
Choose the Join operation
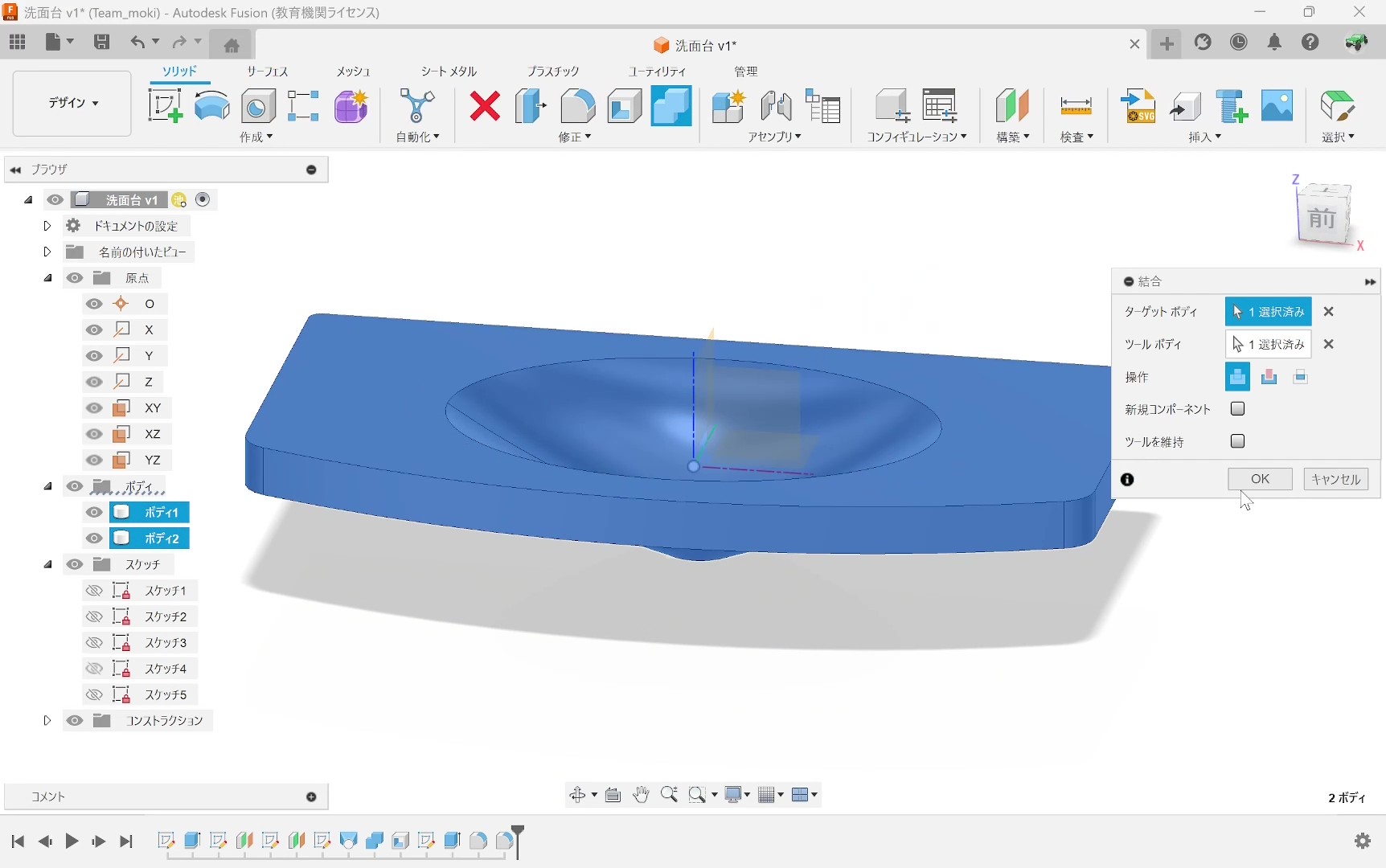1237,377
